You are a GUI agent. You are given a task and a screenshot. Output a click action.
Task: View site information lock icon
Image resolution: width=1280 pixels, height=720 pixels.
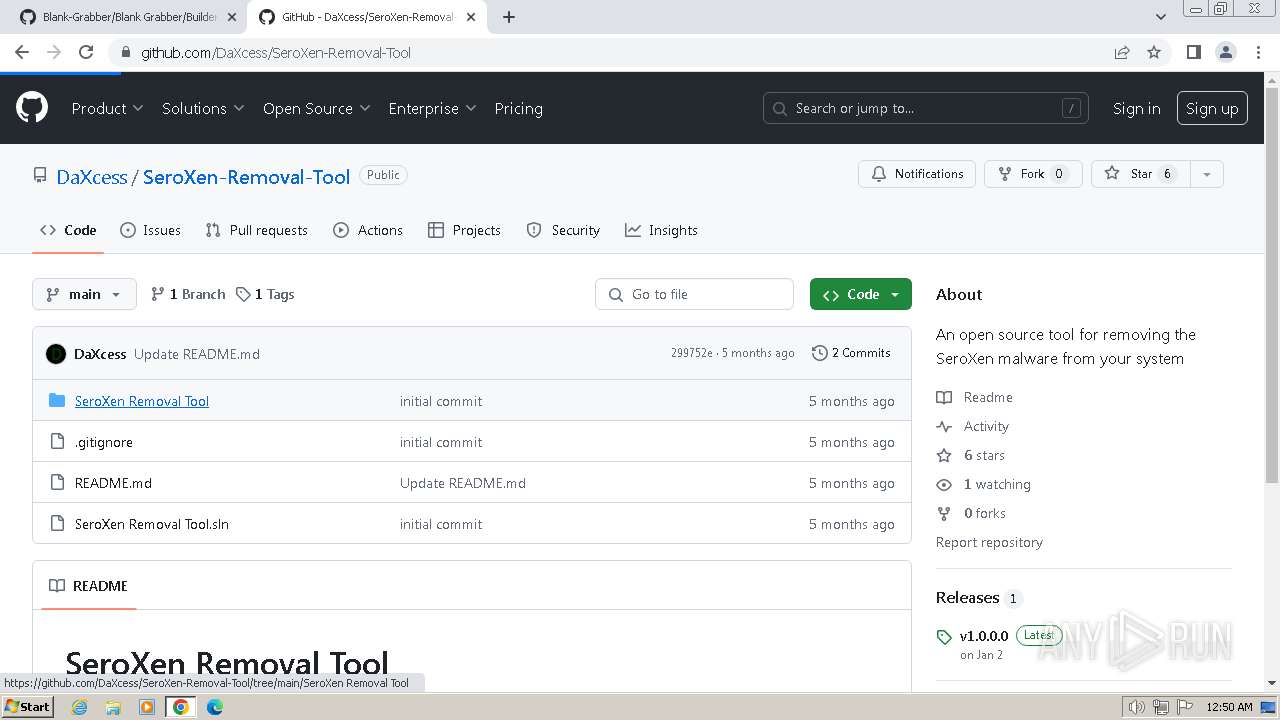(x=125, y=52)
